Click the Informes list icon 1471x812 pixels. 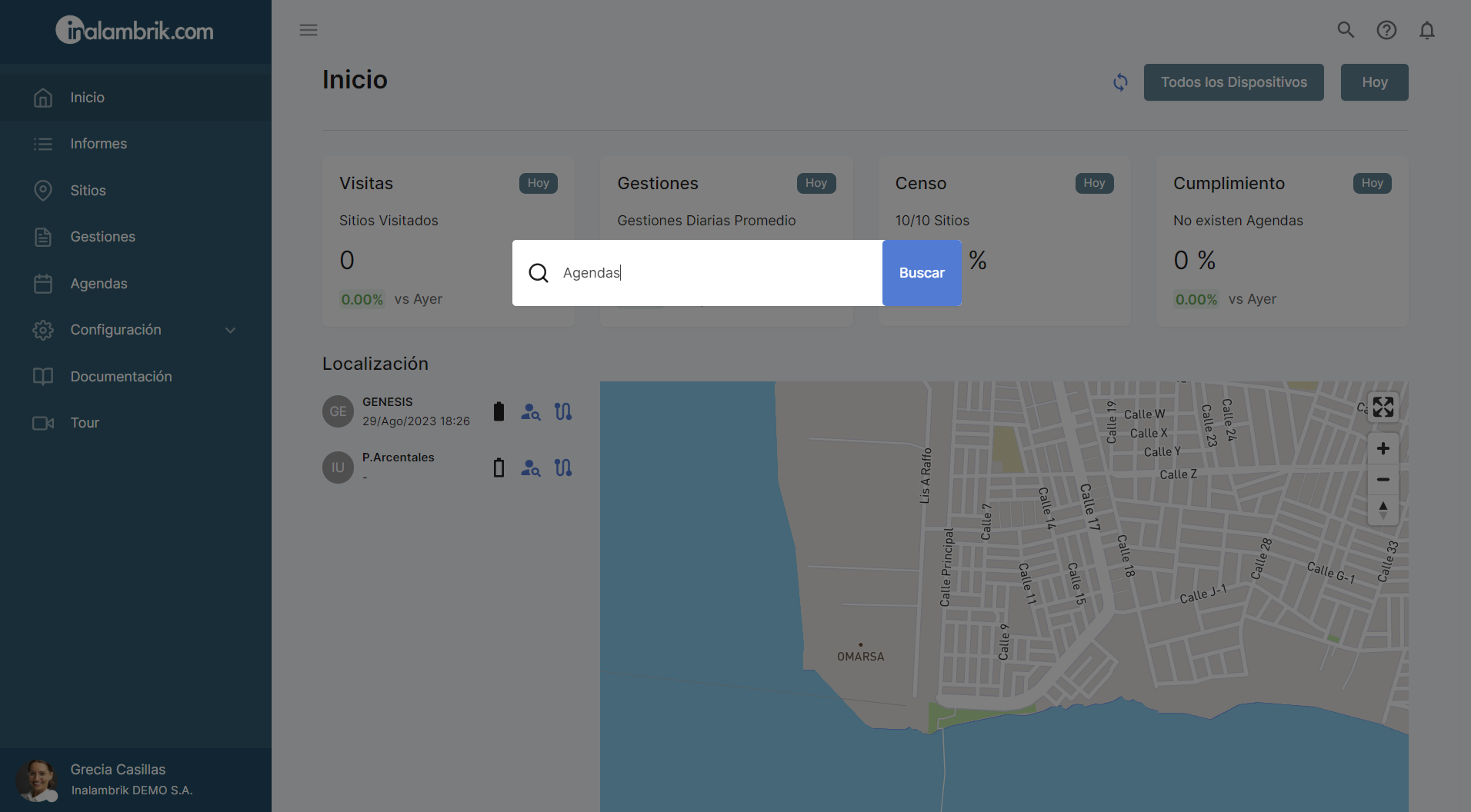point(43,144)
